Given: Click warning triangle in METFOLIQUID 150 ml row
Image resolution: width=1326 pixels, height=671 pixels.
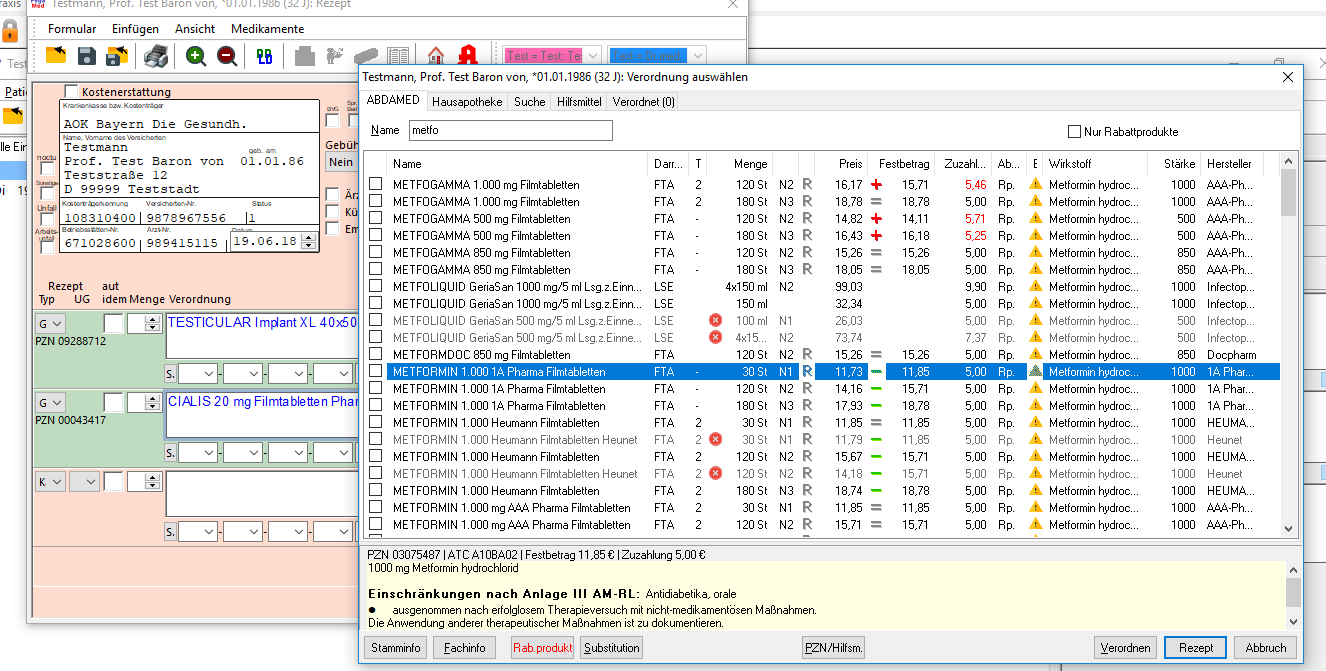Looking at the screenshot, I should 1035,303.
